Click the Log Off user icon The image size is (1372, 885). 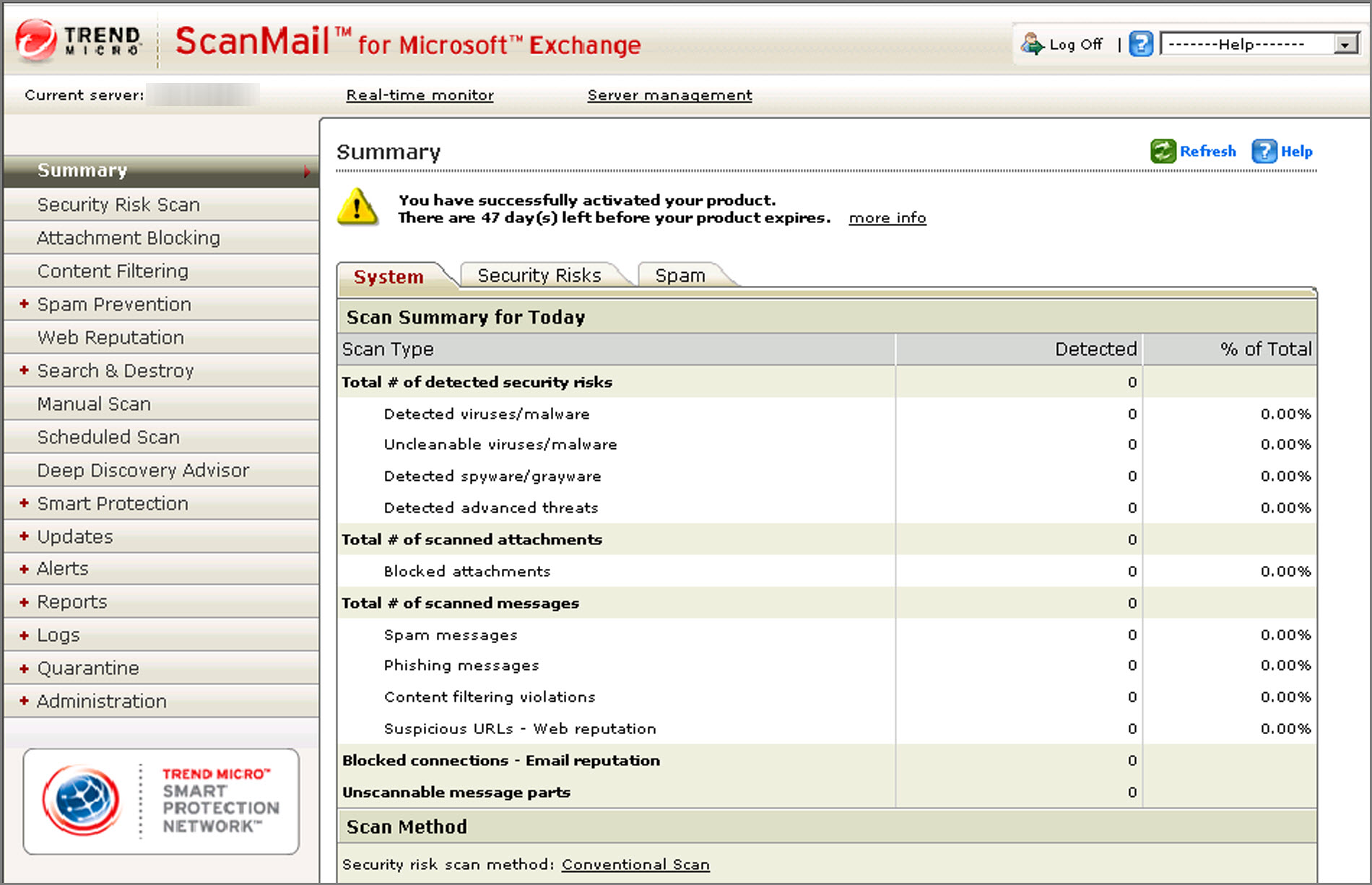(x=1032, y=44)
